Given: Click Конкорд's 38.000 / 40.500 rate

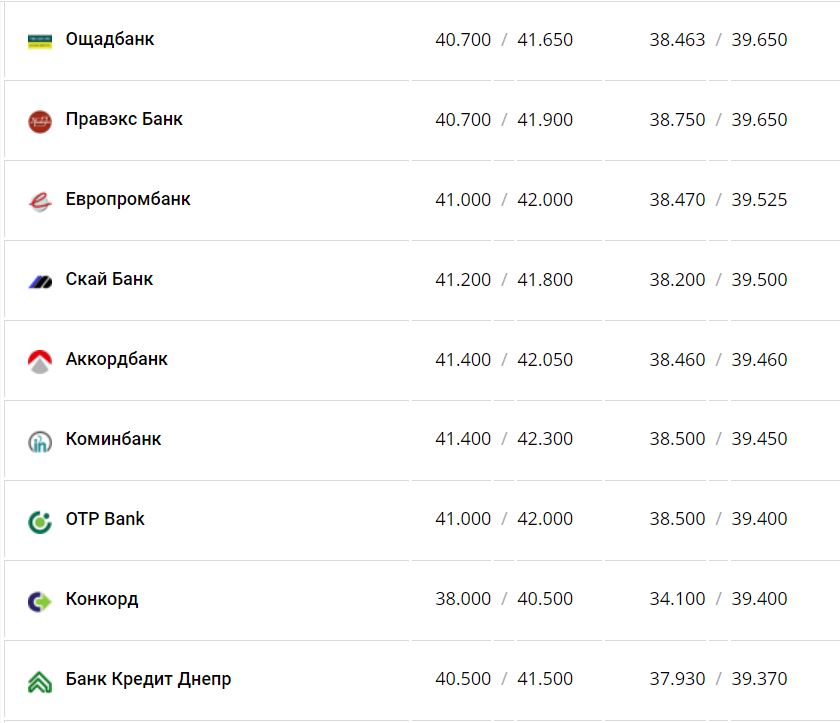Looking at the screenshot, I should (x=504, y=599).
